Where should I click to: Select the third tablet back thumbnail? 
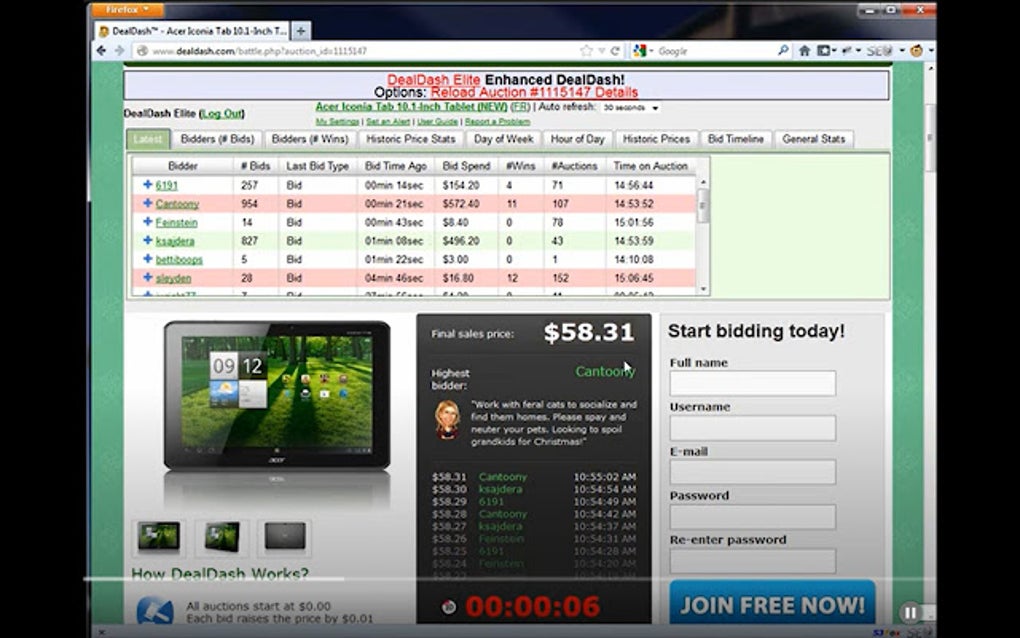coord(285,537)
